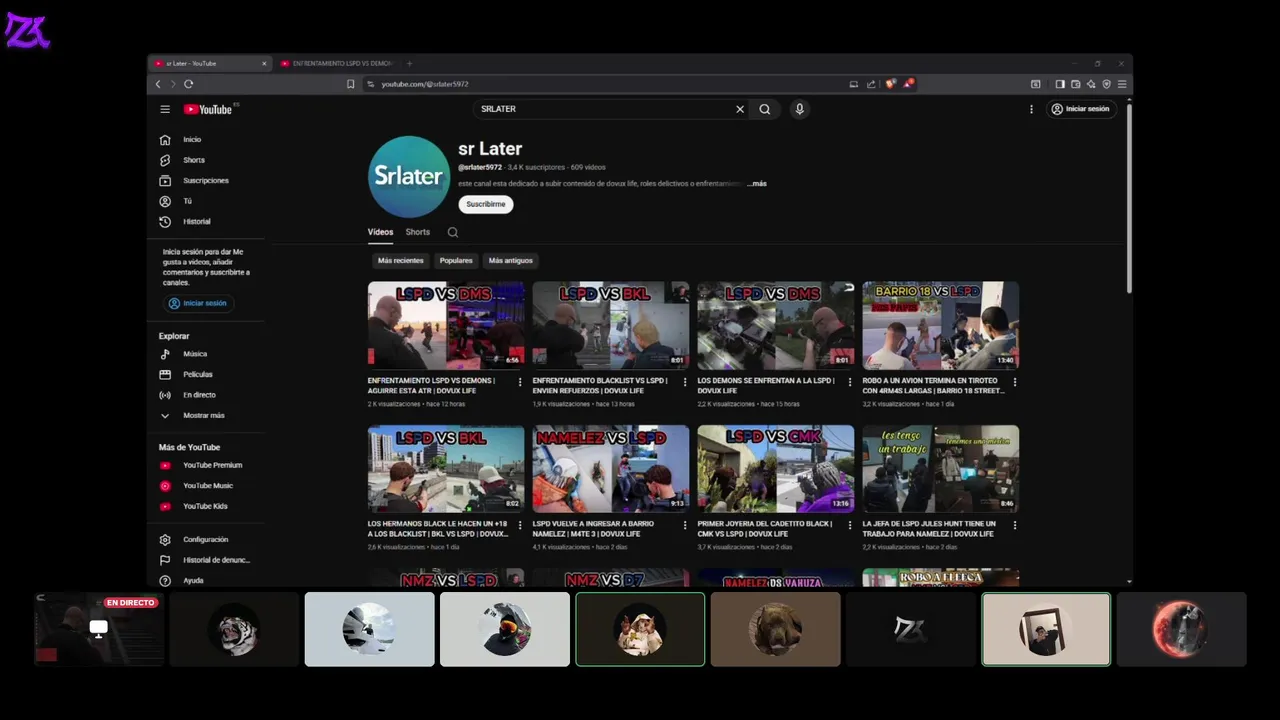Click the Srlater channel avatar
This screenshot has height=720, width=1280.
click(x=409, y=177)
